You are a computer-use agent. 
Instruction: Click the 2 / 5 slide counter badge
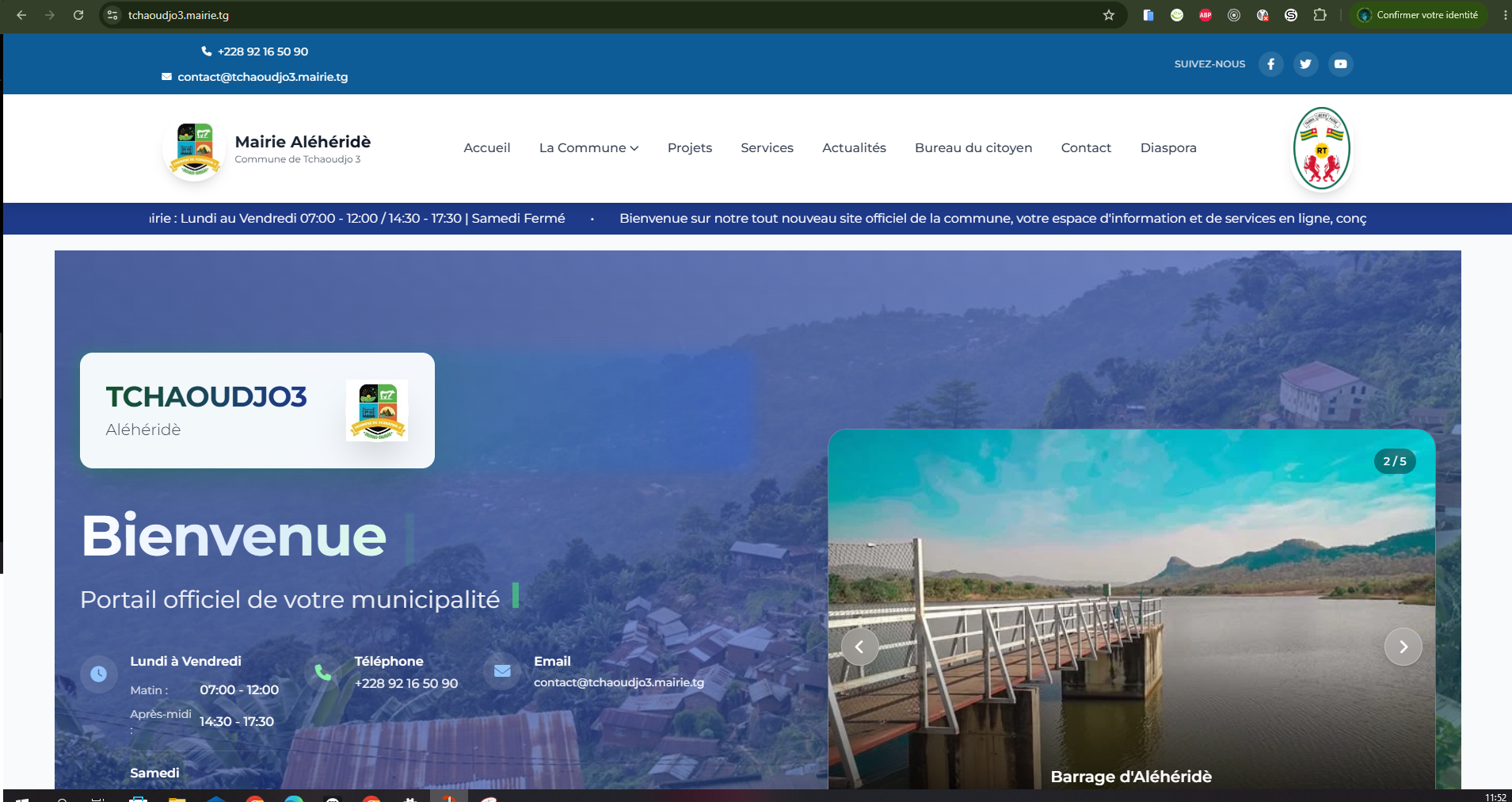pos(1395,461)
